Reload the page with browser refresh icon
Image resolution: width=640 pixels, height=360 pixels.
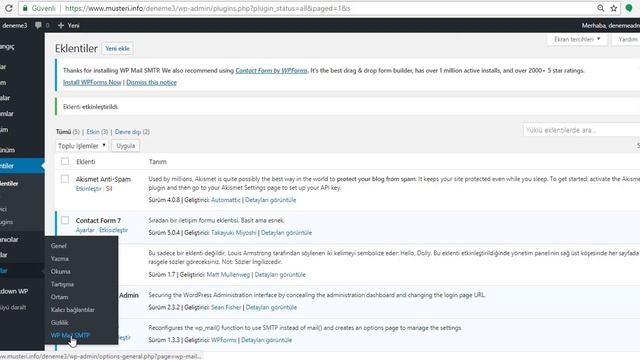click(x=8, y=8)
